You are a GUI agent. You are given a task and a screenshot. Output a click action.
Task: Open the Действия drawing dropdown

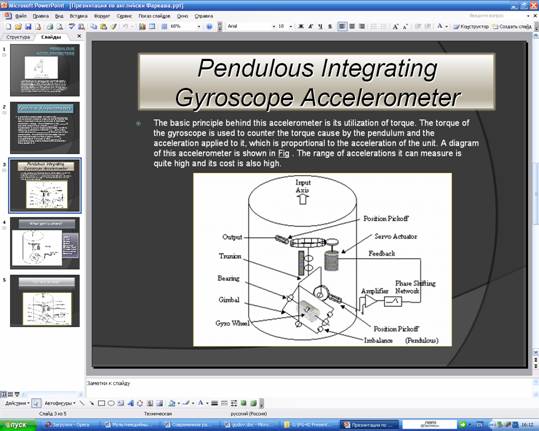[17, 403]
